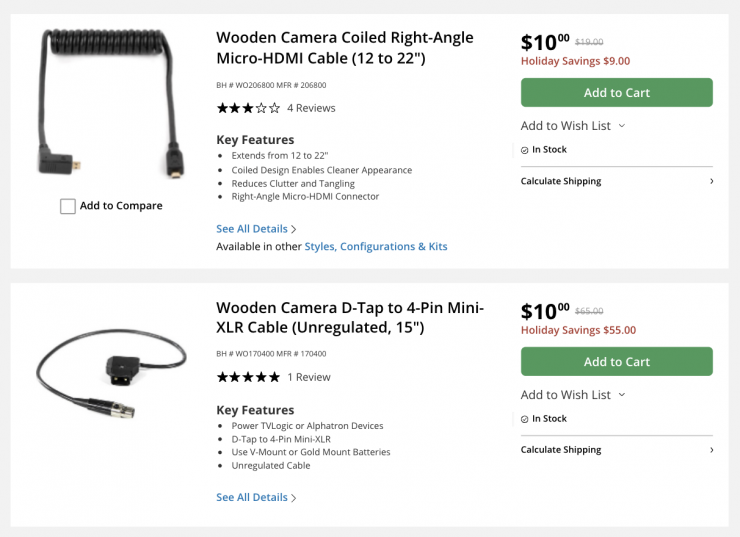Click the Coiled Right-Angle Micro-HDMI Cable title

coord(345,48)
